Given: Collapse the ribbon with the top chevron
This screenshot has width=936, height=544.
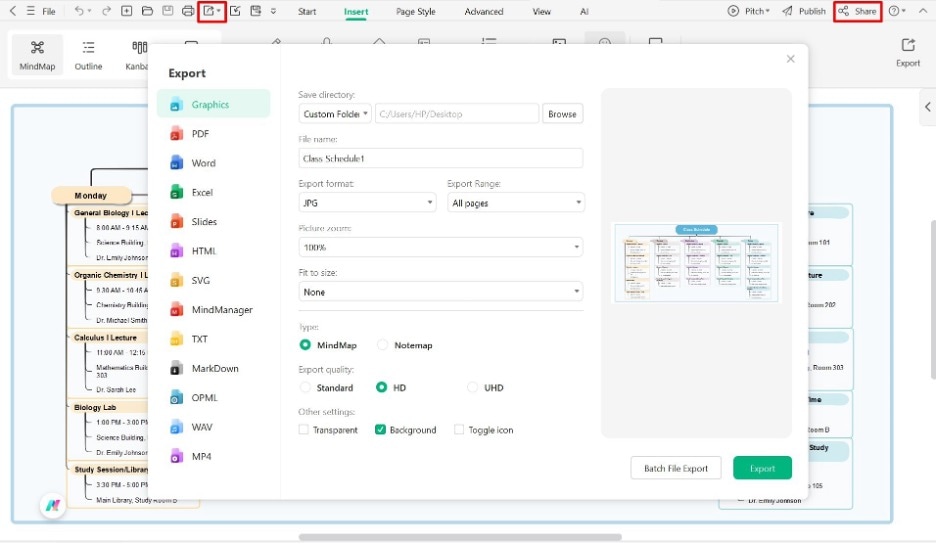Looking at the screenshot, I should pyautogui.click(x=922, y=11).
